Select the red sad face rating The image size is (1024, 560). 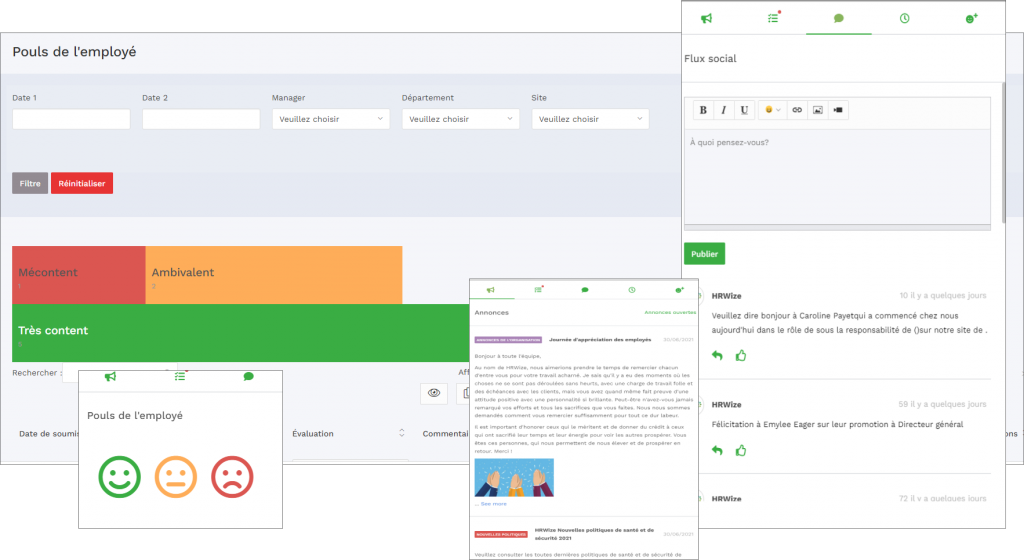coord(232,476)
